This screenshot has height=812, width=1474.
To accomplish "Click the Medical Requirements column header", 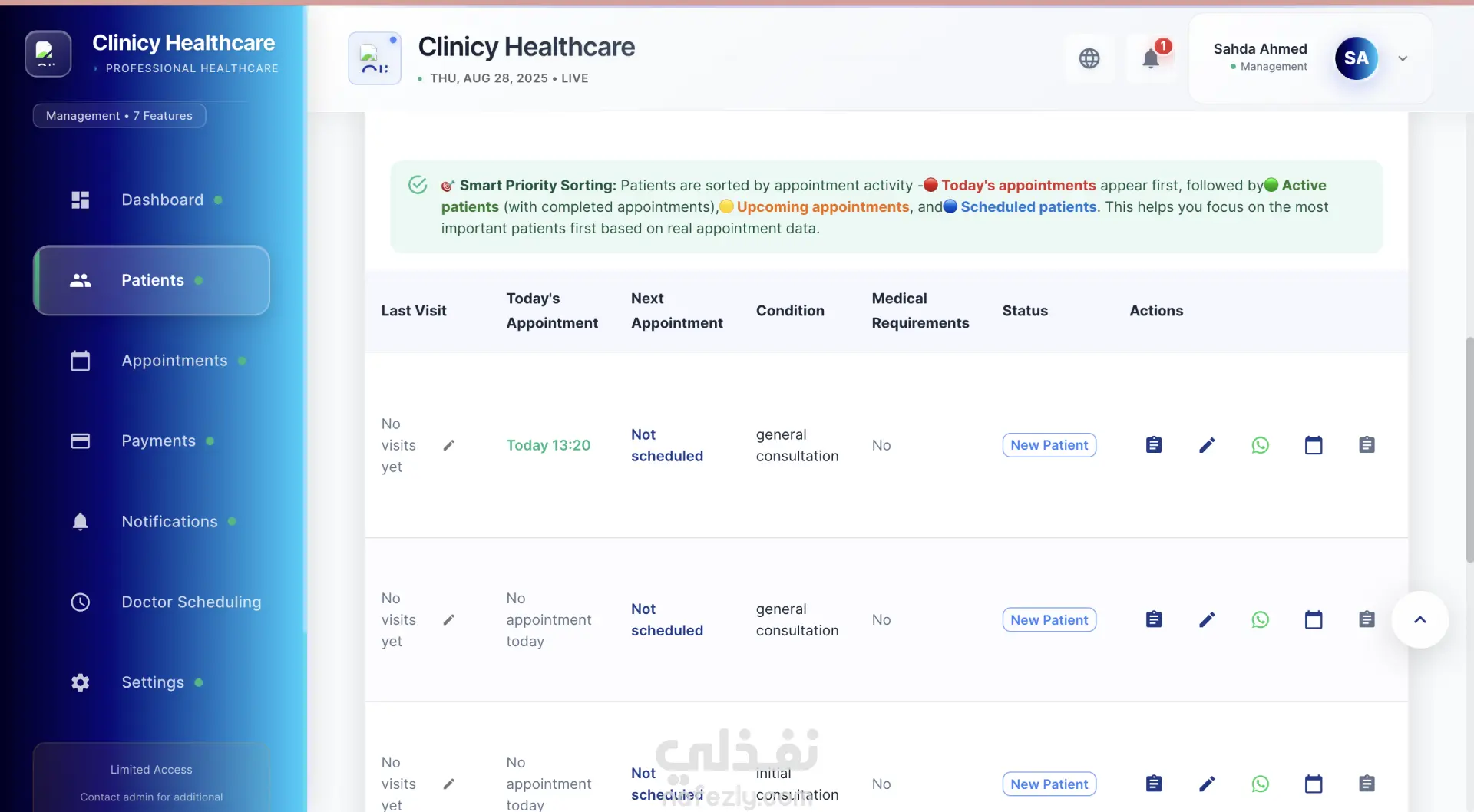I will click(920, 311).
